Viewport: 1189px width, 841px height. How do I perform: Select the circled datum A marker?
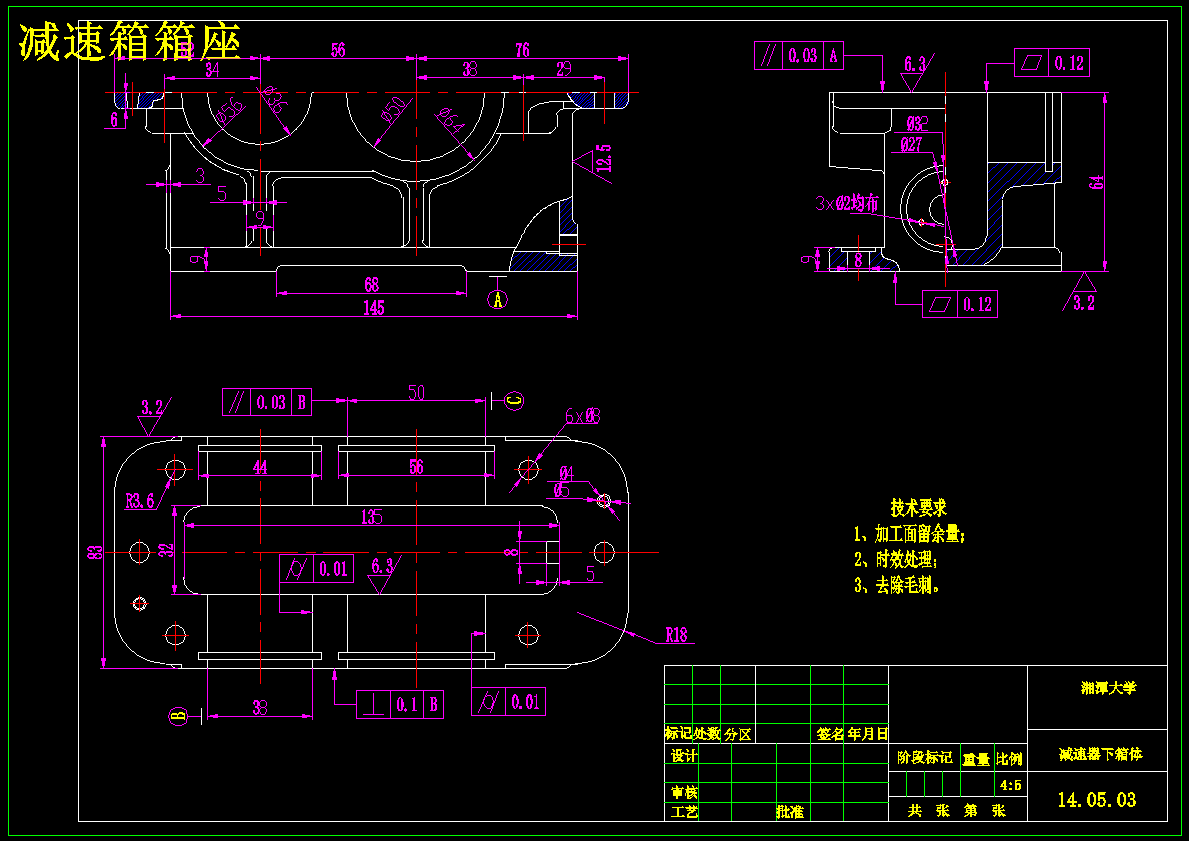(x=498, y=300)
